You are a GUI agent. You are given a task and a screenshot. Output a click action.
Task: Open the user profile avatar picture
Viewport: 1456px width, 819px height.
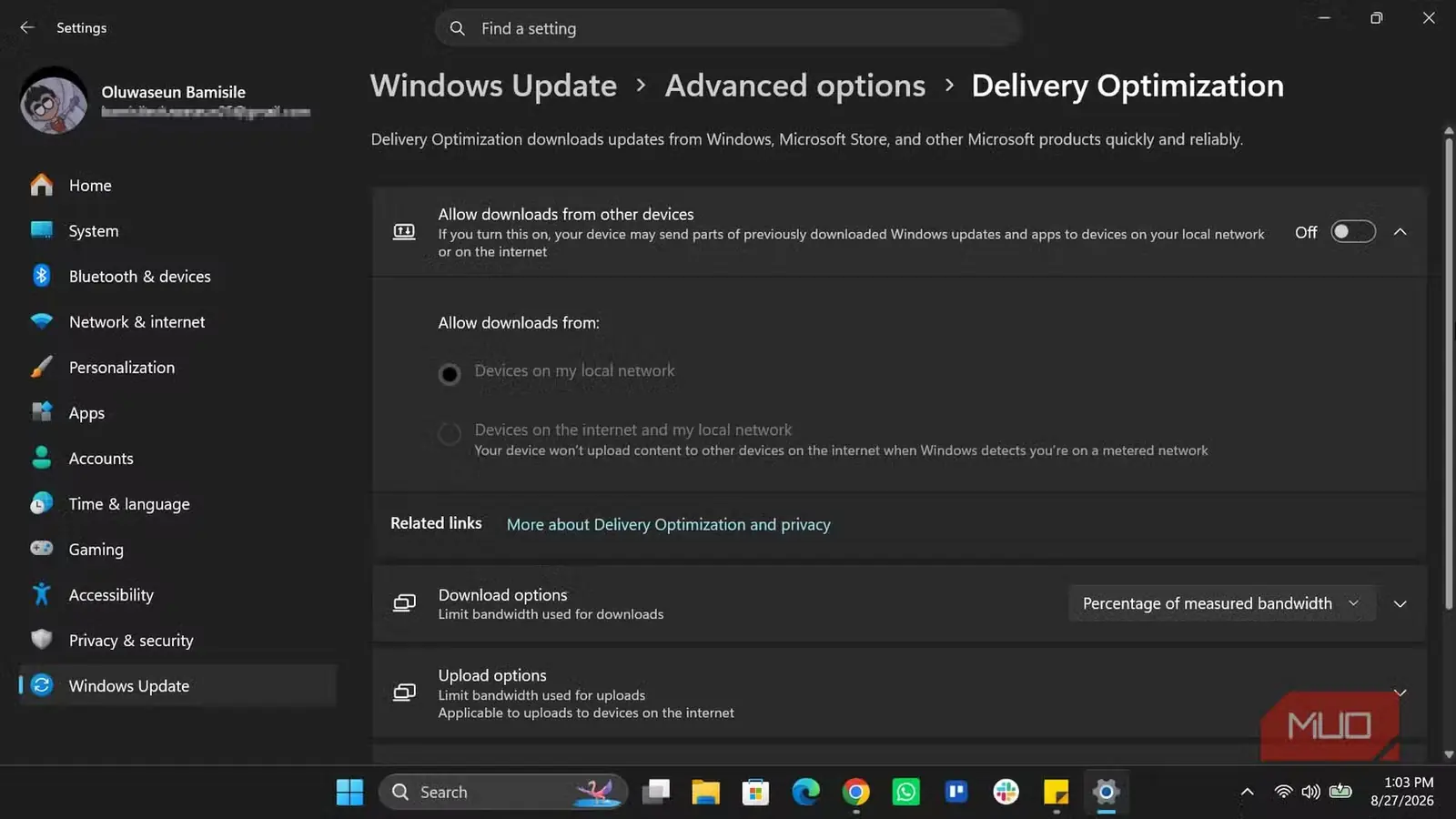point(54,100)
